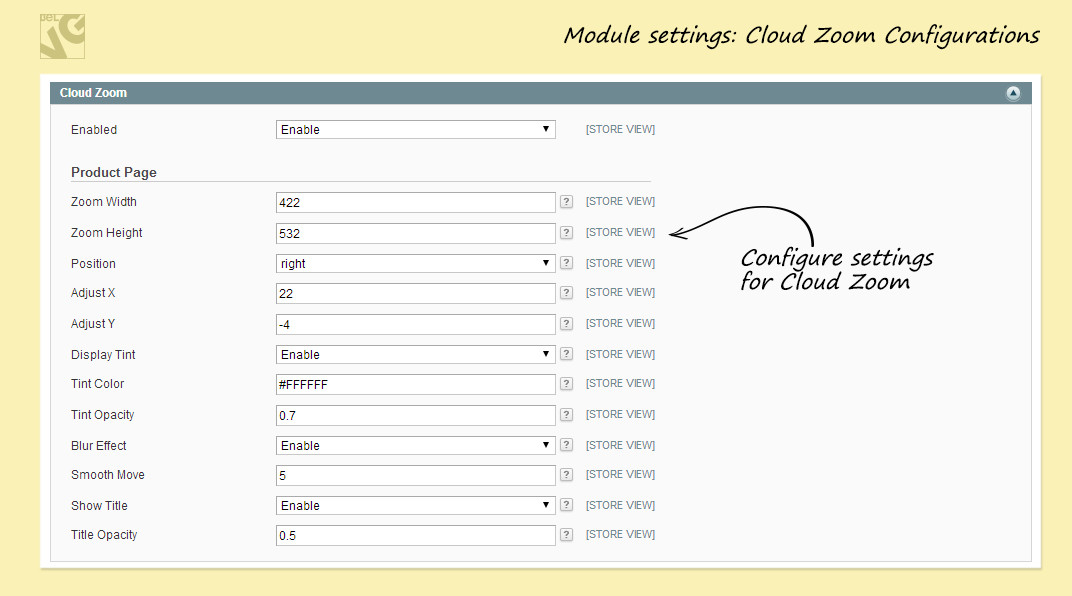Screen dimensions: 1072x596
Task: Click the help icon next to Smooth Move
Action: 566,475
